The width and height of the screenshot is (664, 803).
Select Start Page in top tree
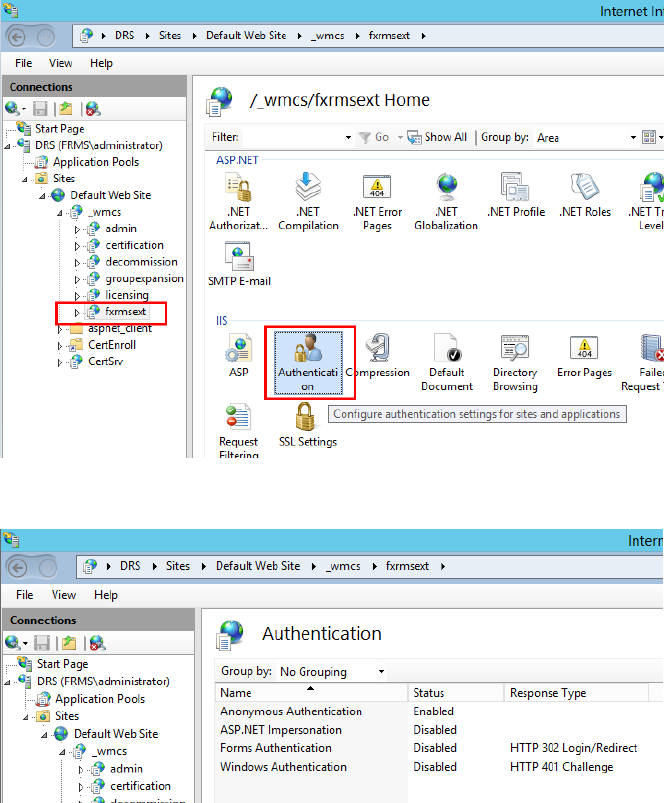click(x=59, y=129)
